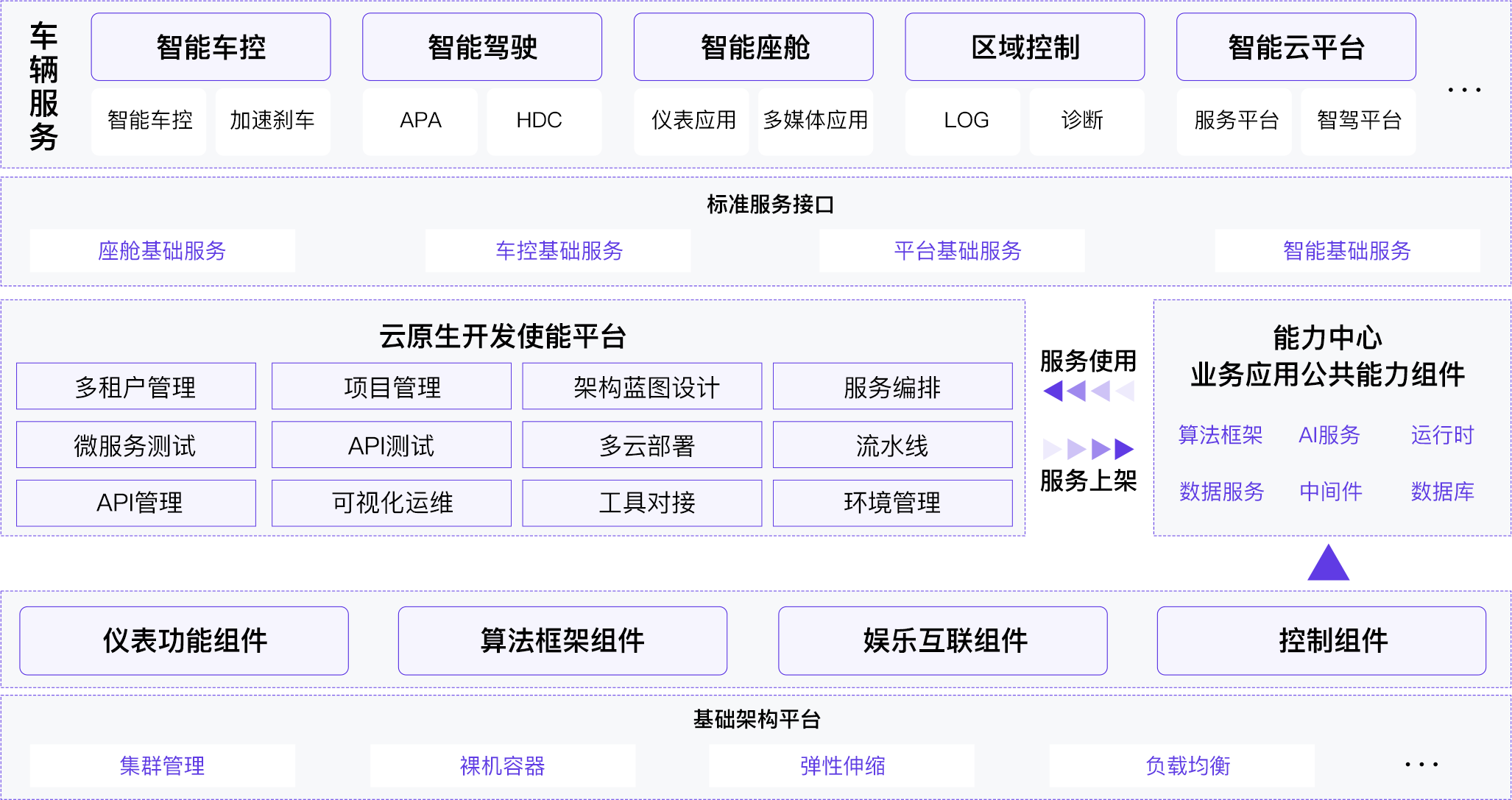Open the 数据库 link in 能力中心
The image size is (1512, 800).
tap(1443, 493)
